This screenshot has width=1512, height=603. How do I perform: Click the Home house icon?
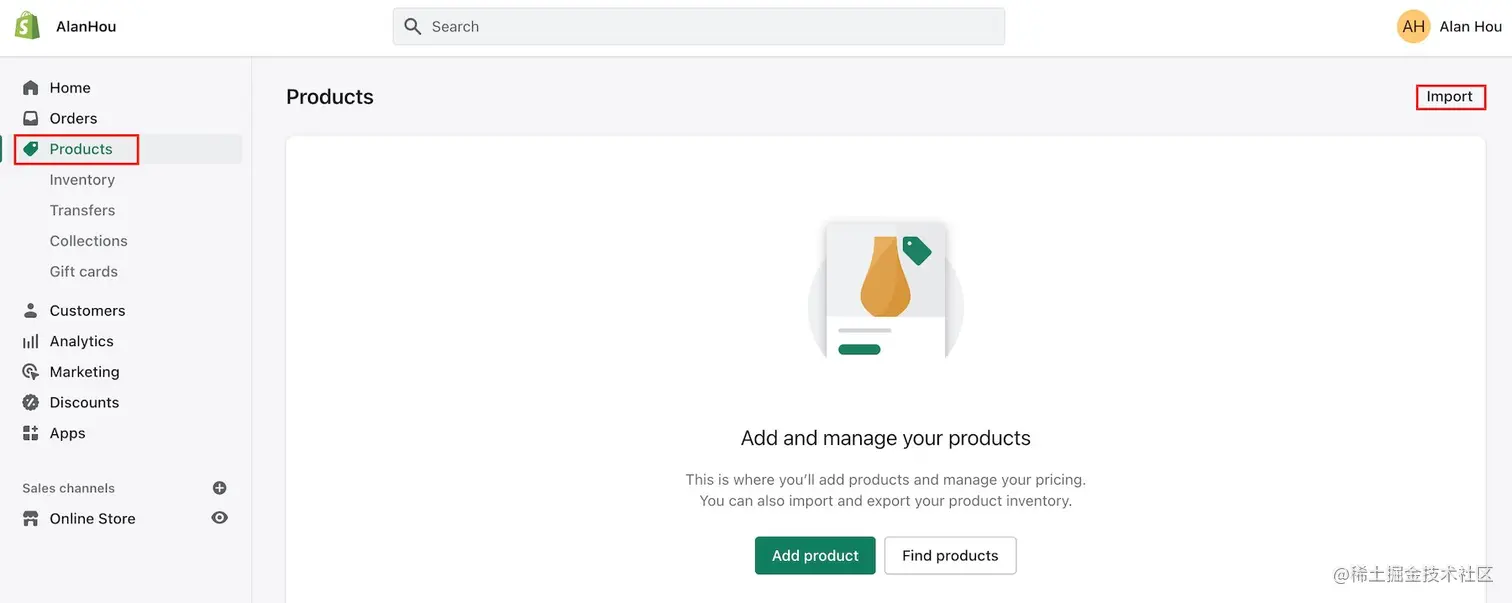click(x=31, y=88)
